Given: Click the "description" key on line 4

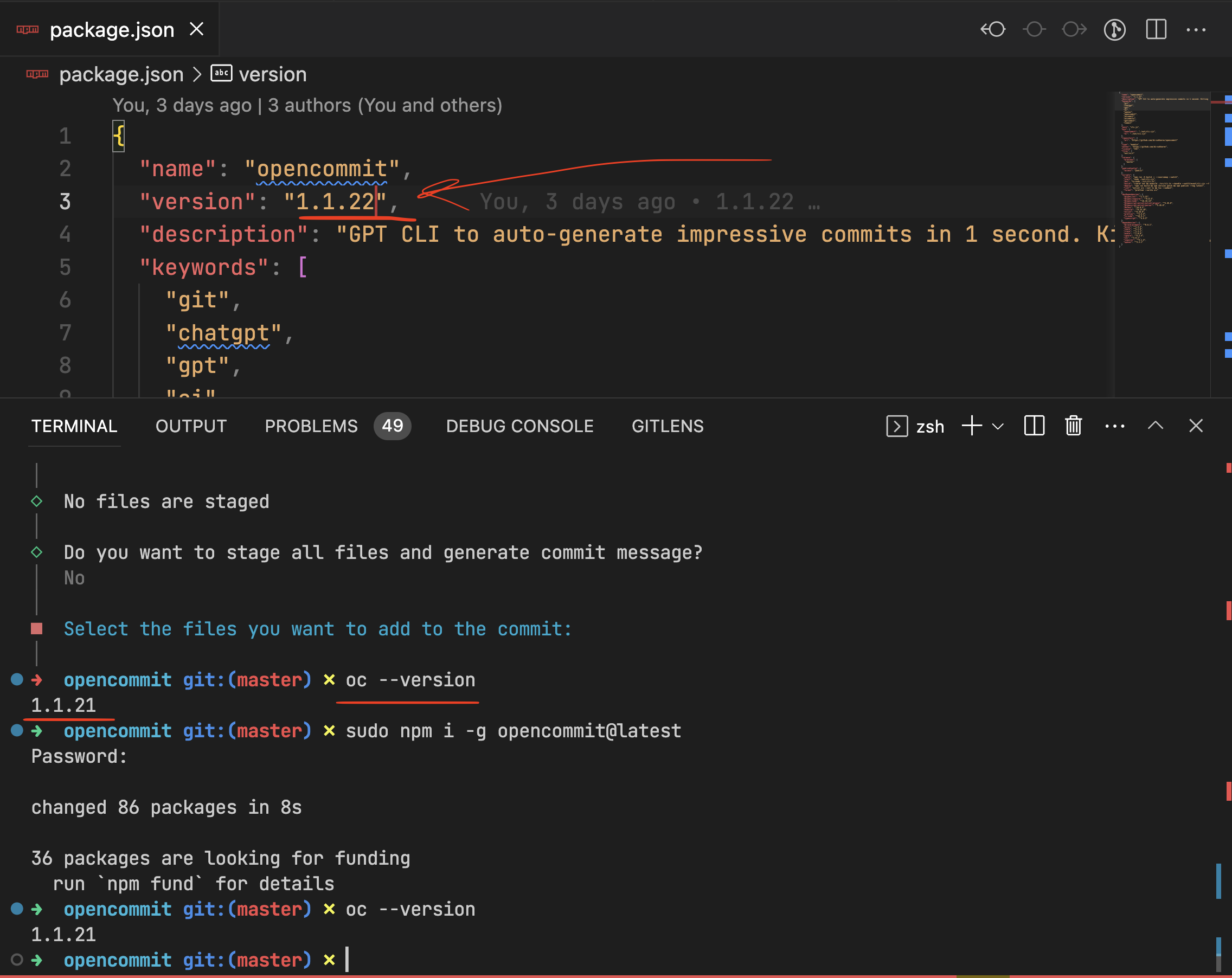Looking at the screenshot, I should (x=224, y=234).
